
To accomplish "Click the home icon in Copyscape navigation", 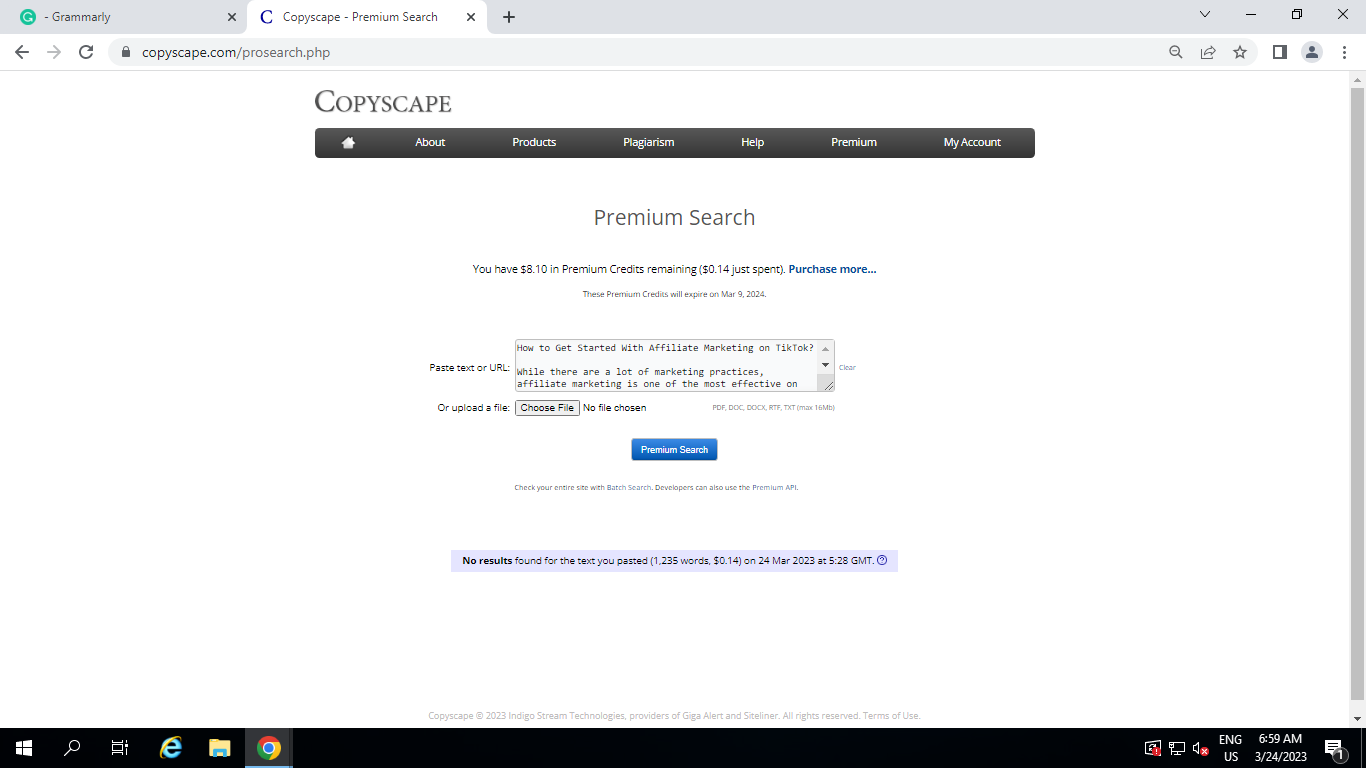I will (x=348, y=142).
